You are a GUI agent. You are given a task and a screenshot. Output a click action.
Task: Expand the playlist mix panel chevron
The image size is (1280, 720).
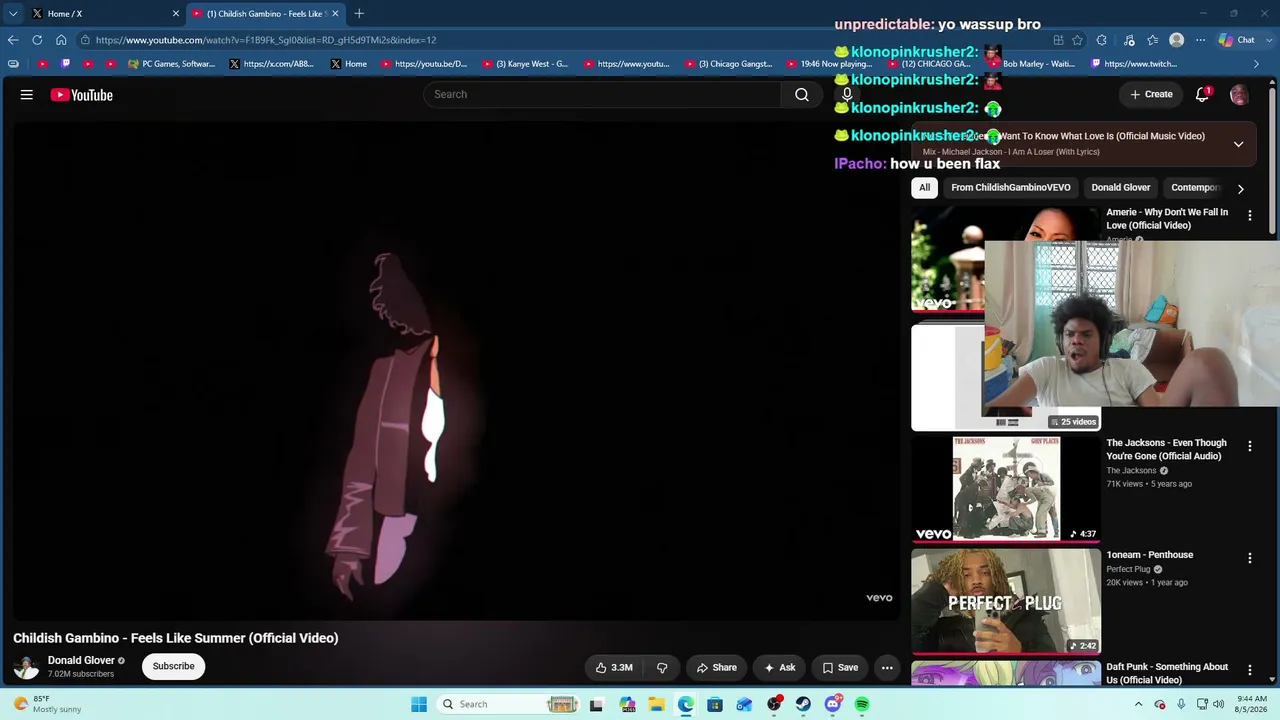1238,144
